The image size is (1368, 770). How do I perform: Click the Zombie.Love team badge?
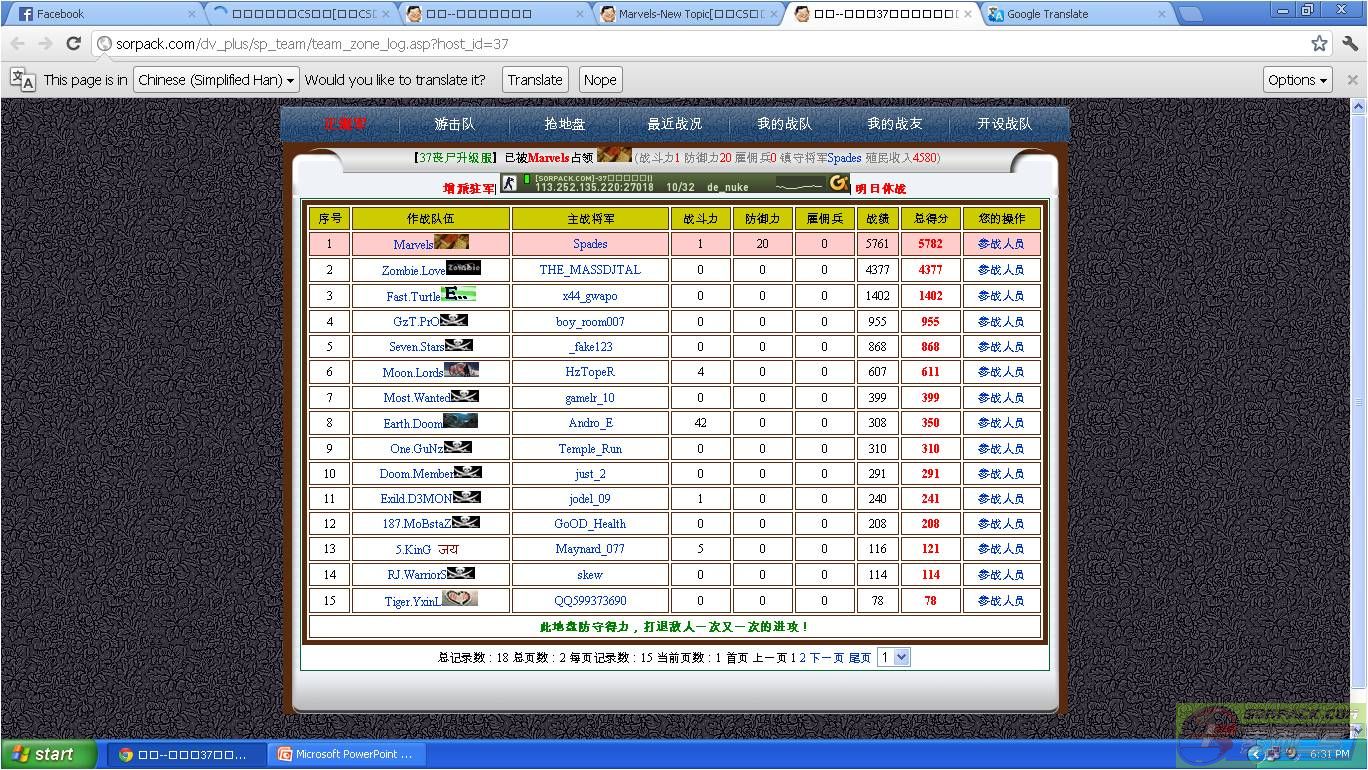463,268
